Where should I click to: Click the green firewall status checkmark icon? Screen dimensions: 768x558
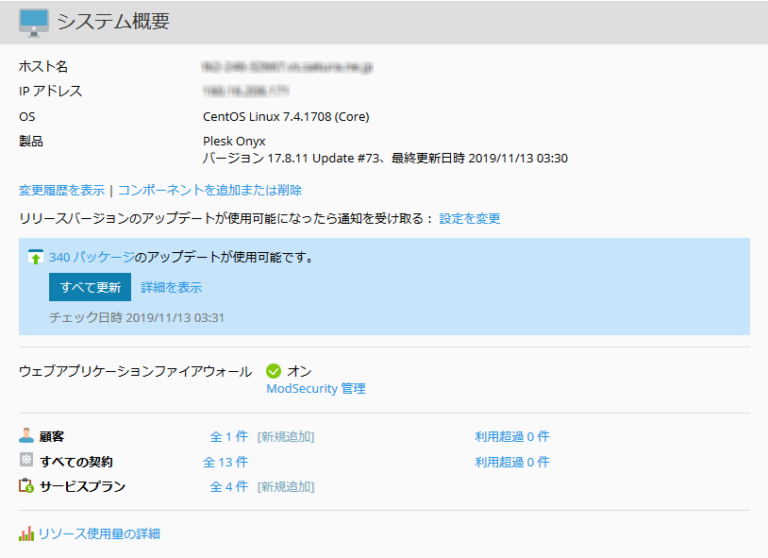coord(274,372)
